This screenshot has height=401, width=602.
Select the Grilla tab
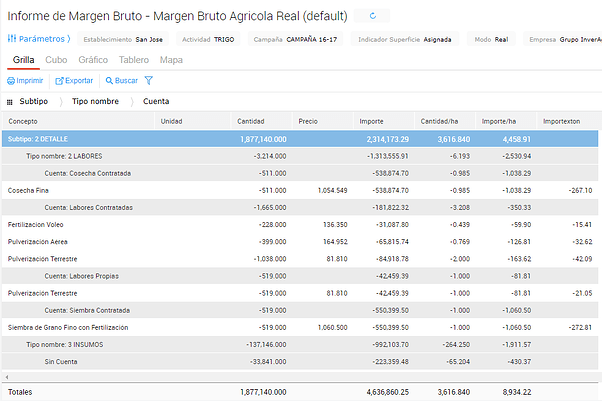click(x=23, y=60)
